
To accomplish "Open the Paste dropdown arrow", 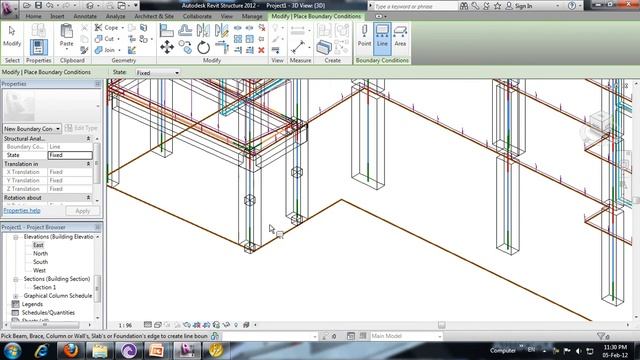I will [x=67, y=49].
